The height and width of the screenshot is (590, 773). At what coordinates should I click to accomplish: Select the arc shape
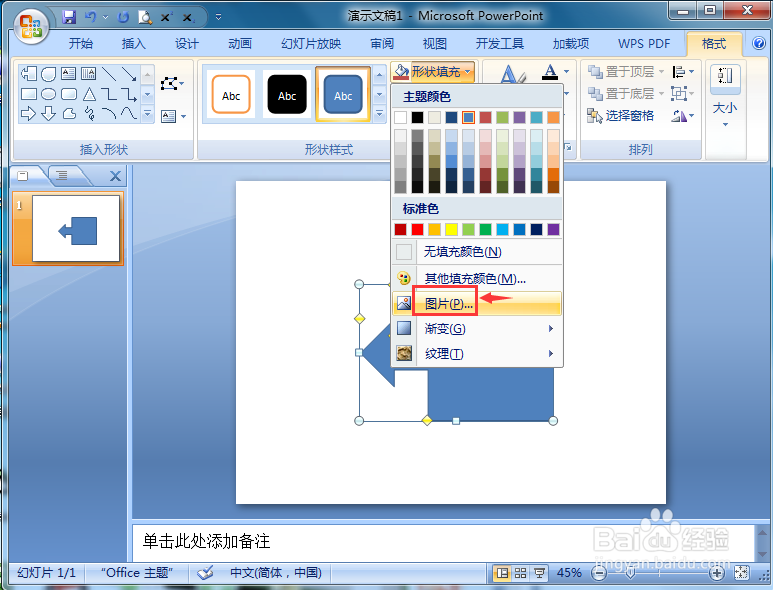pyautogui.click(x=108, y=114)
